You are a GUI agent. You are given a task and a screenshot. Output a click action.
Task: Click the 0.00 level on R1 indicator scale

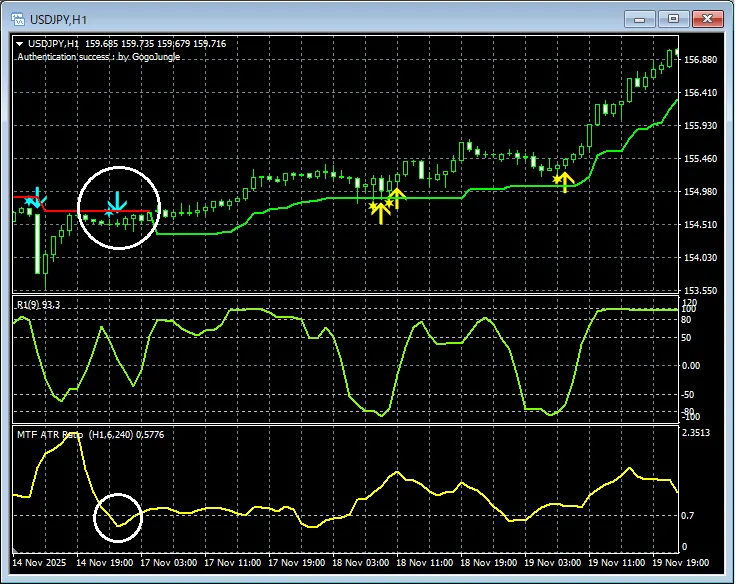click(x=690, y=366)
